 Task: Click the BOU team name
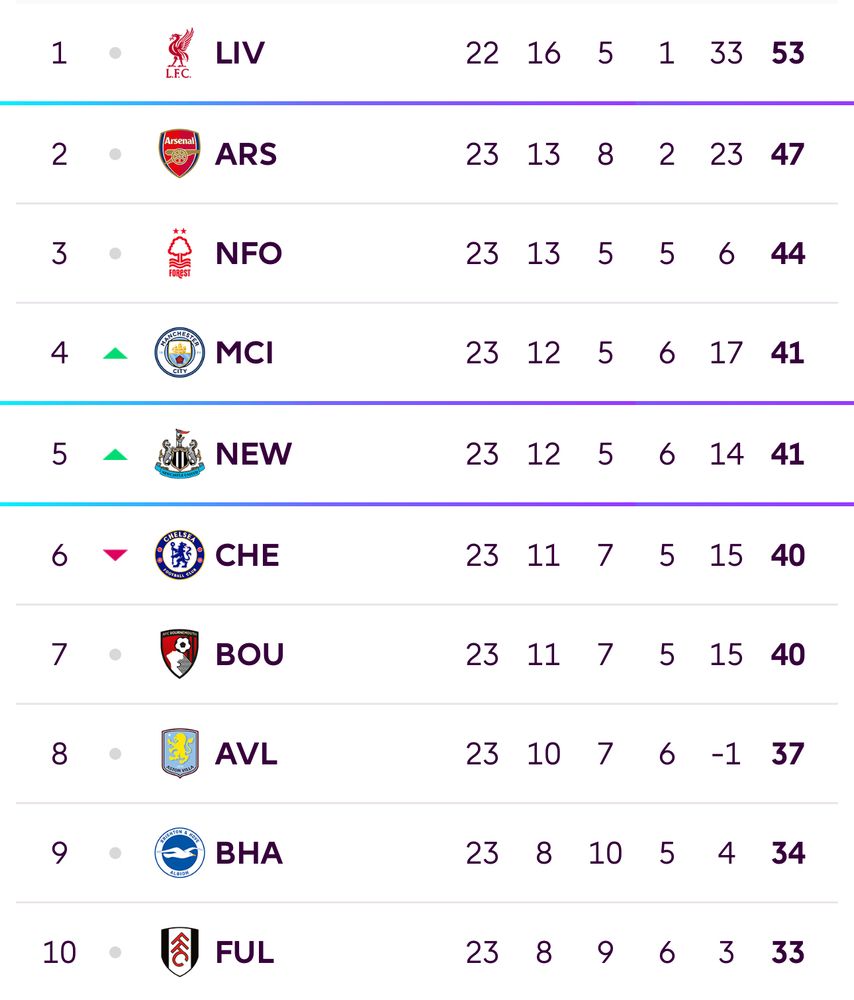(250, 654)
